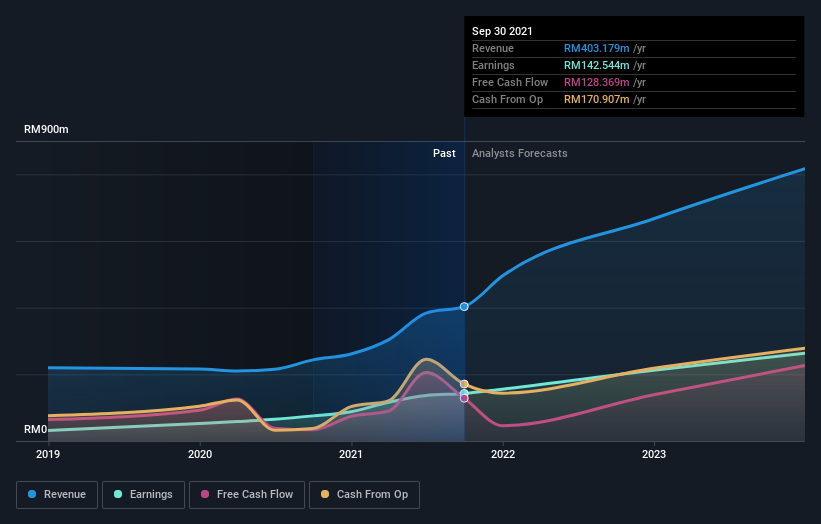This screenshot has width=821, height=524.
Task: Toggle the Free Cash Flow legend series
Action: click(247, 495)
